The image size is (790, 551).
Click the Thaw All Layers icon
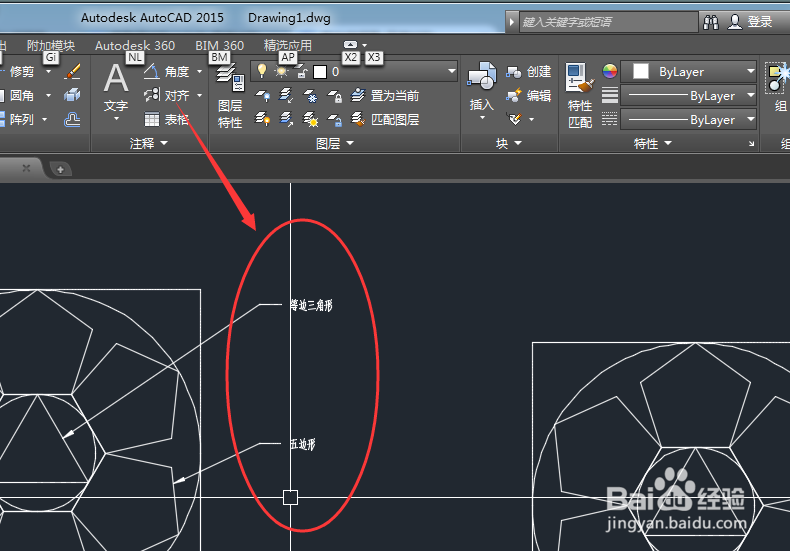coord(310,119)
